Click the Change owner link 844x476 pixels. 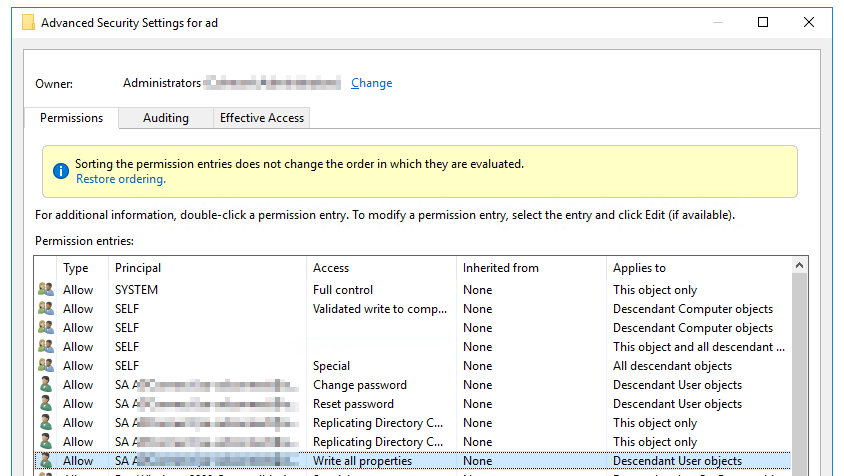coord(371,84)
